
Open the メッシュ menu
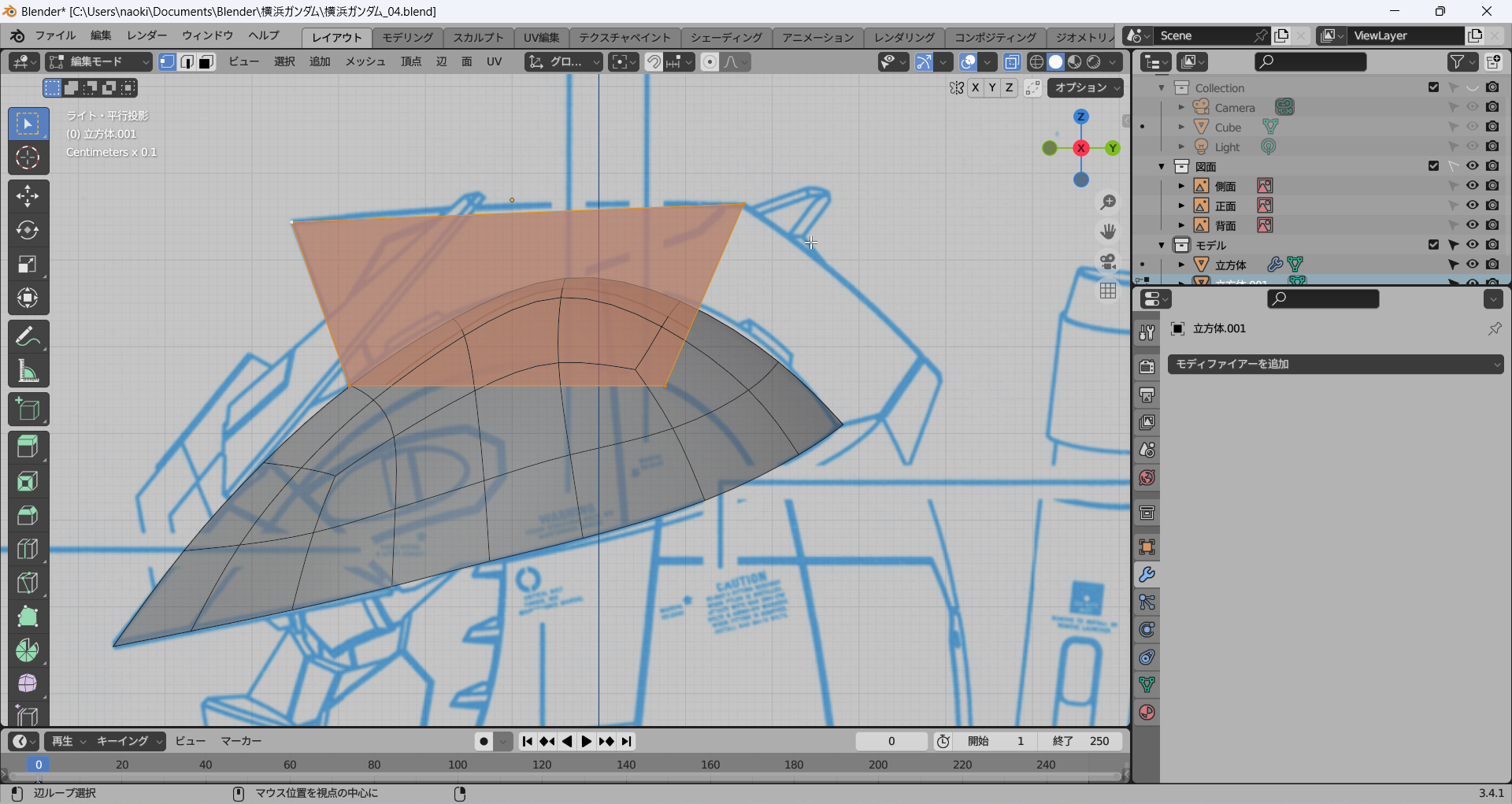[x=365, y=61]
